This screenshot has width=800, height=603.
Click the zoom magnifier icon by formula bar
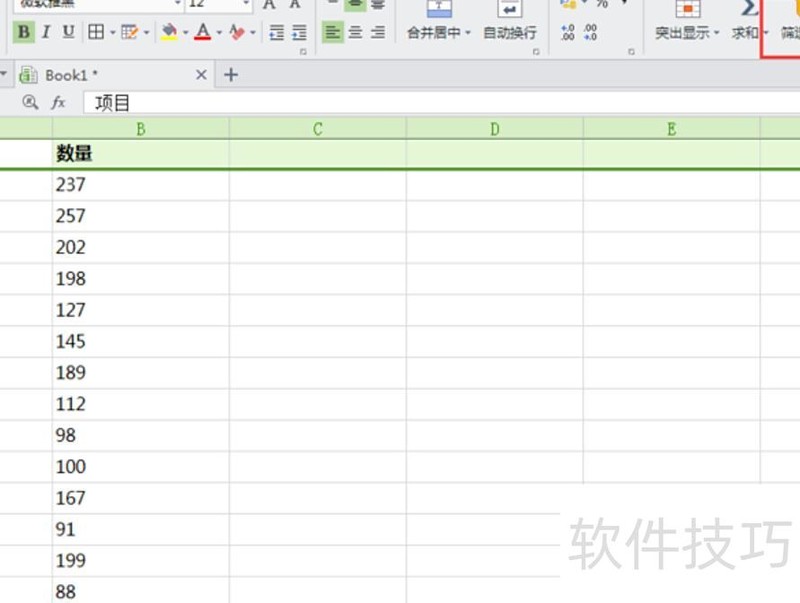click(x=30, y=103)
